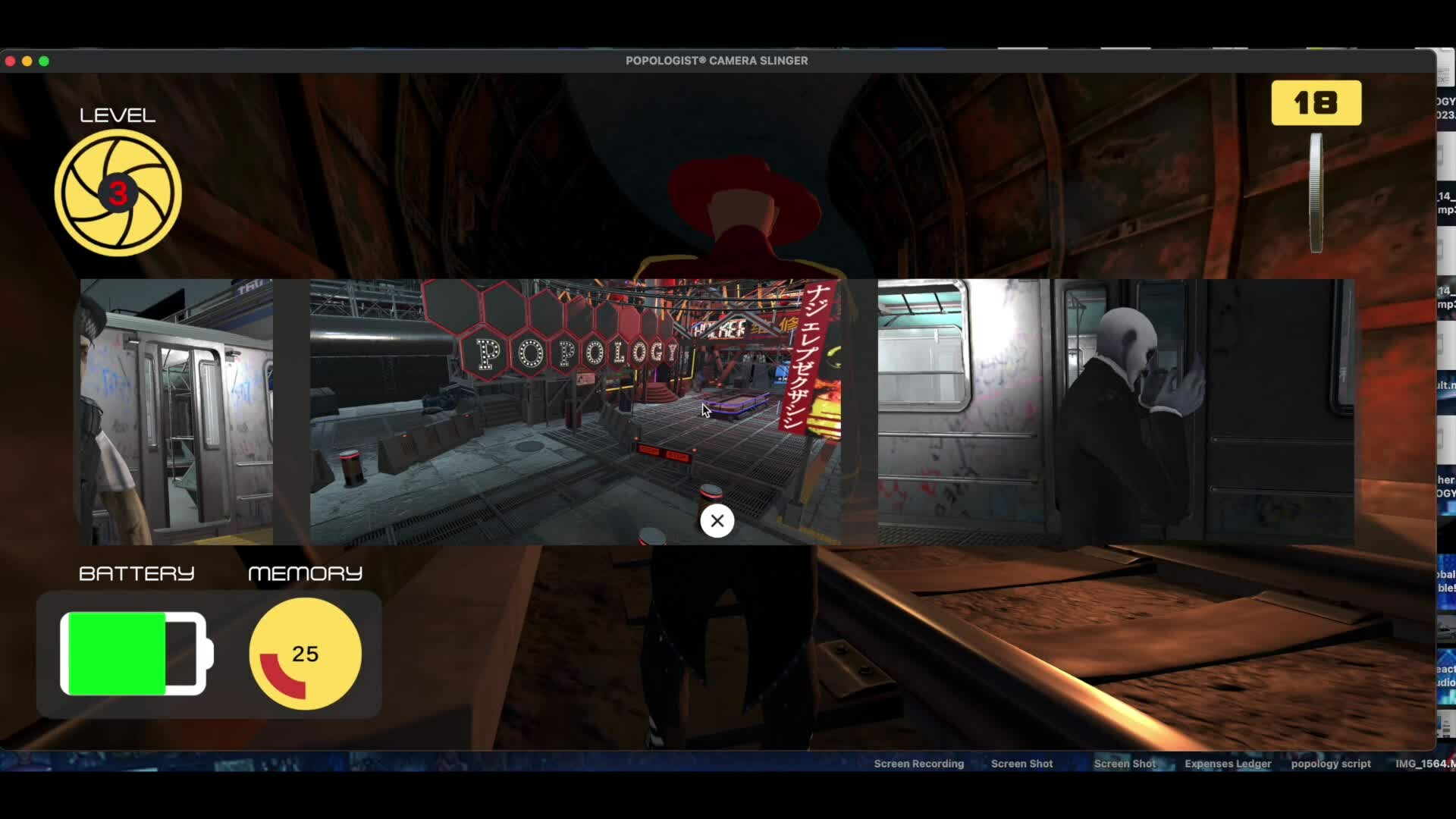Viewport: 1456px width, 819px height.
Task: Click the LEVEL label text
Action: (x=118, y=115)
